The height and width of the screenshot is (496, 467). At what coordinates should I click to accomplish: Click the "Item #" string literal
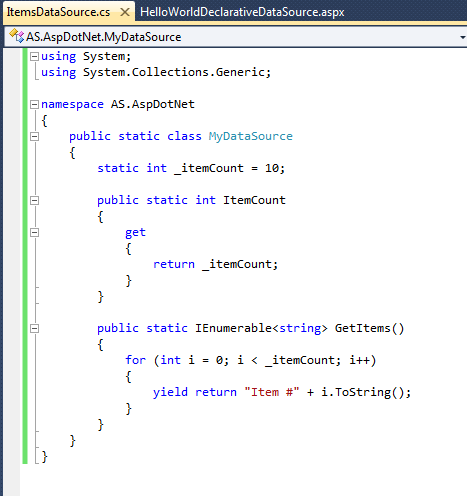(x=272, y=392)
